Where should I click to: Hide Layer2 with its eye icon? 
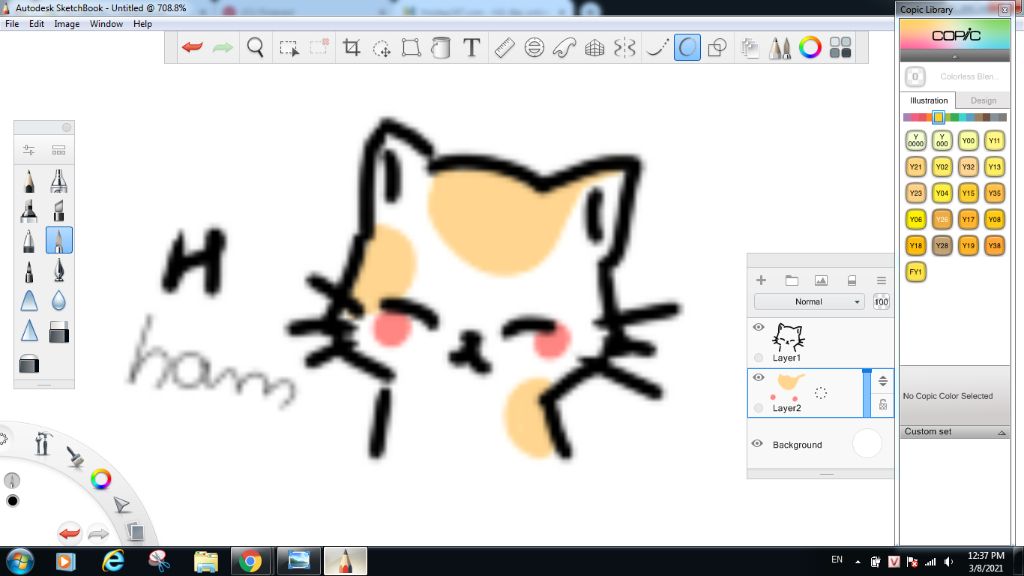758,377
